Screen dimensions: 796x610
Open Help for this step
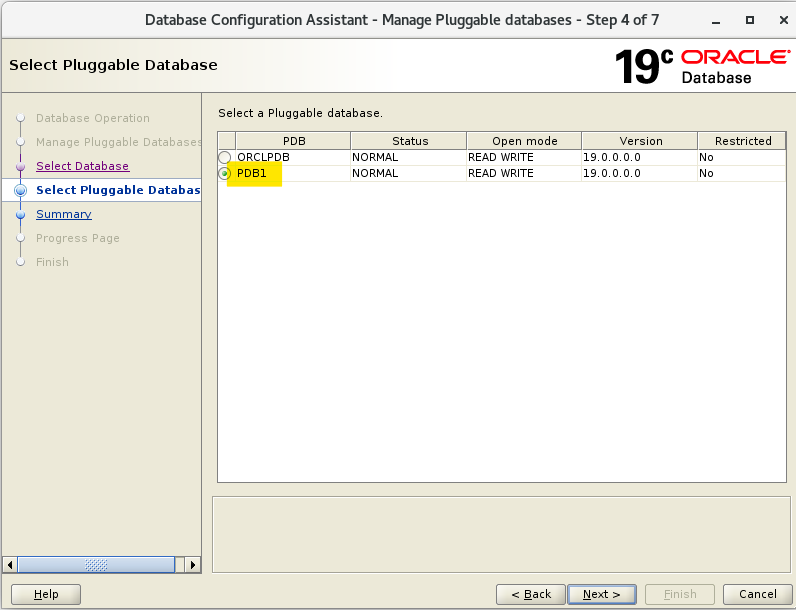click(x=46, y=594)
